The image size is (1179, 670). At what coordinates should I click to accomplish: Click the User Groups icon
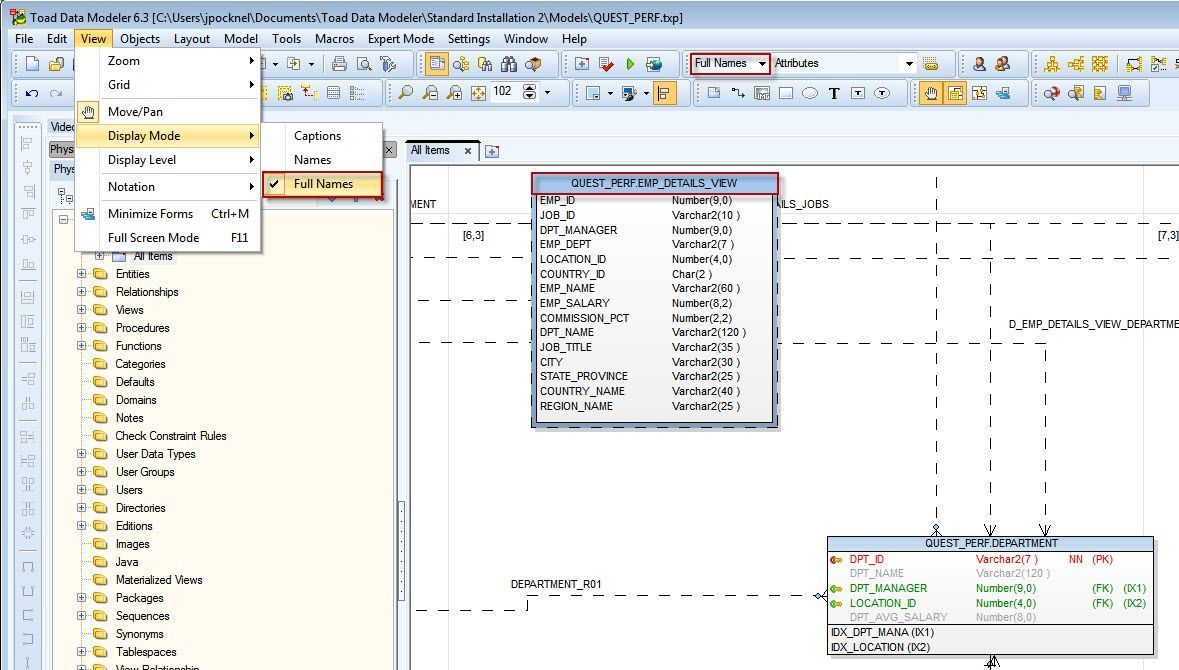coord(1003,64)
